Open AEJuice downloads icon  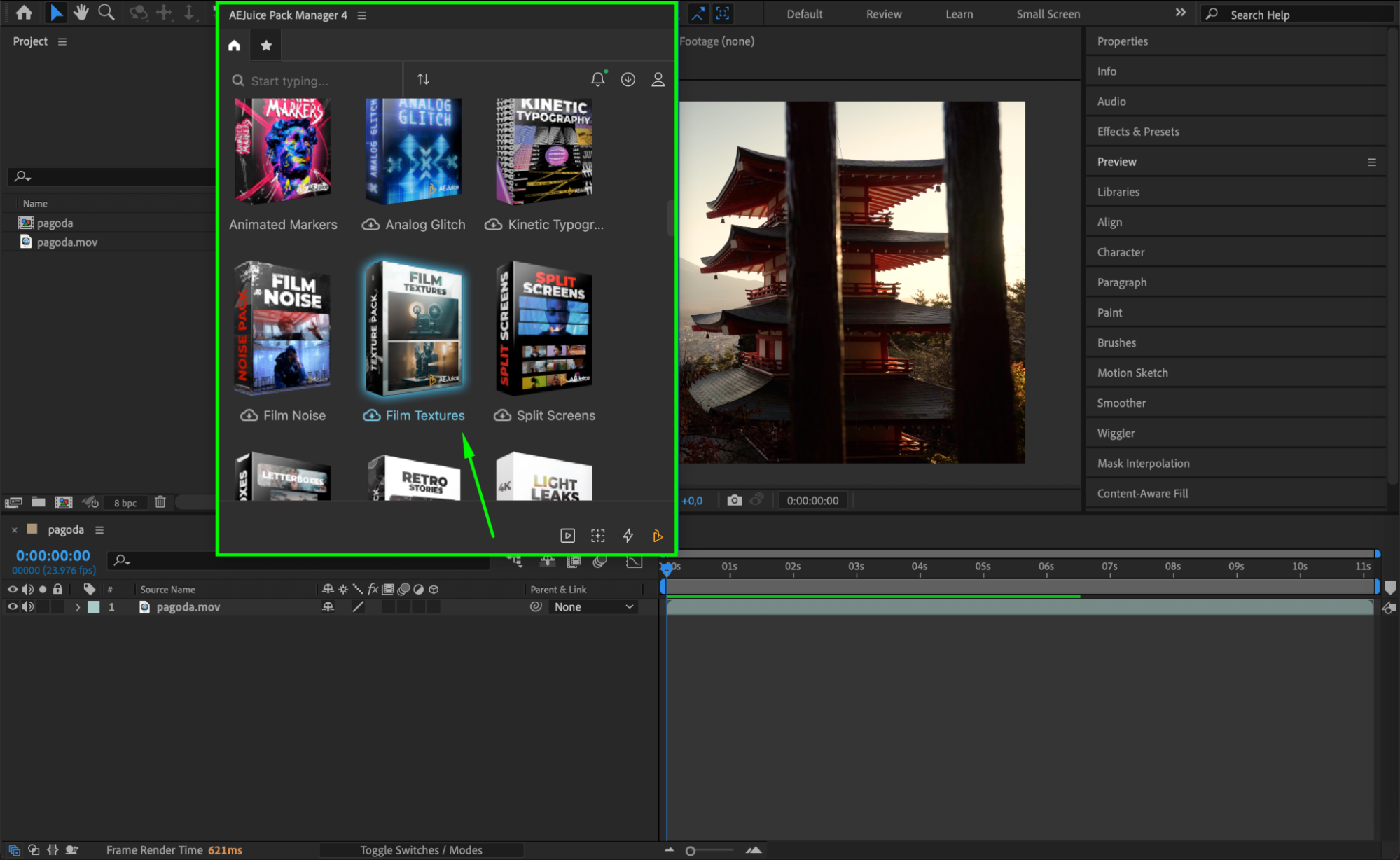click(x=628, y=80)
